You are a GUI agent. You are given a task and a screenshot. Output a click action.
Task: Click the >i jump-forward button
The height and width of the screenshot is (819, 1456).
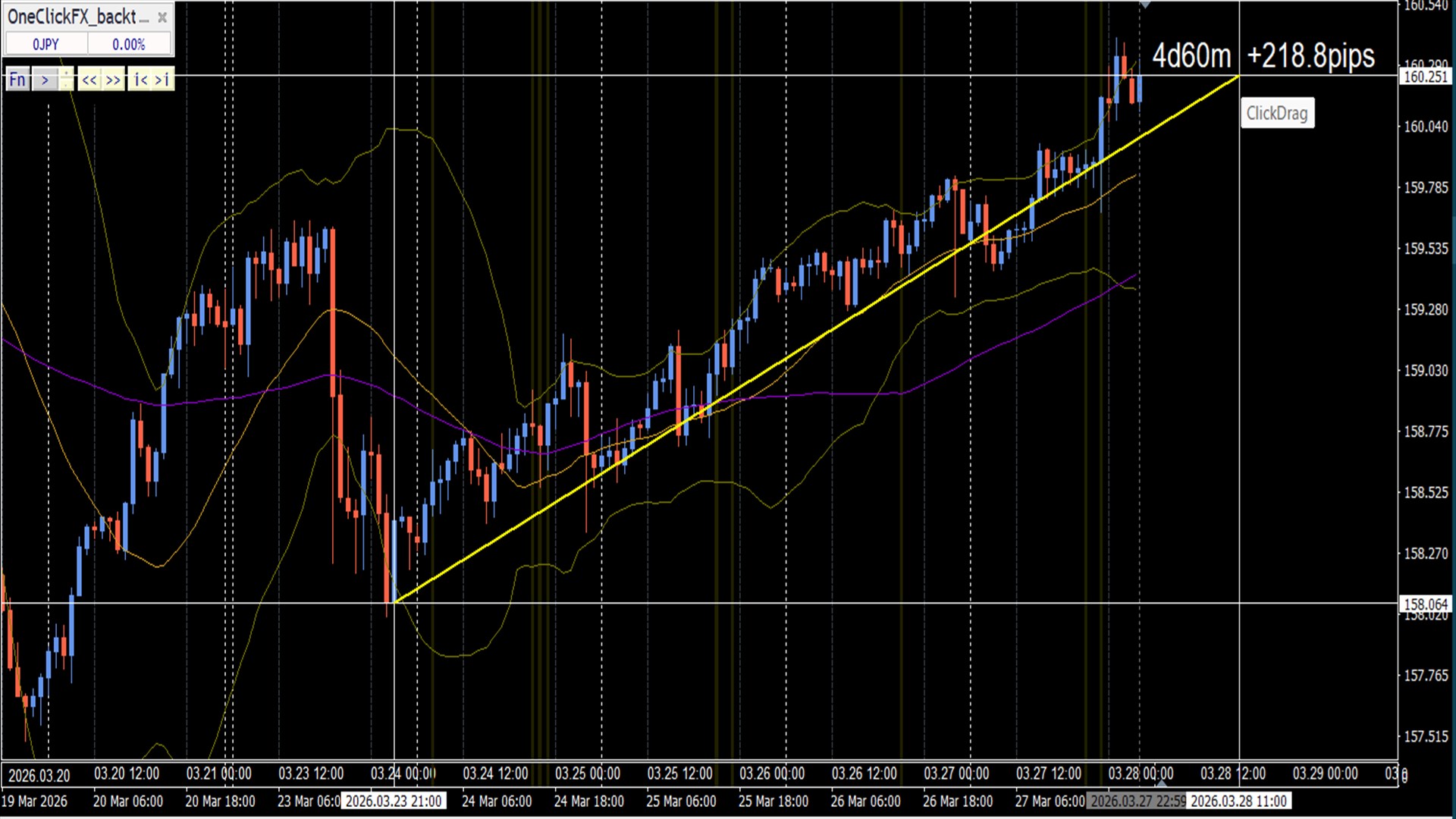(162, 80)
